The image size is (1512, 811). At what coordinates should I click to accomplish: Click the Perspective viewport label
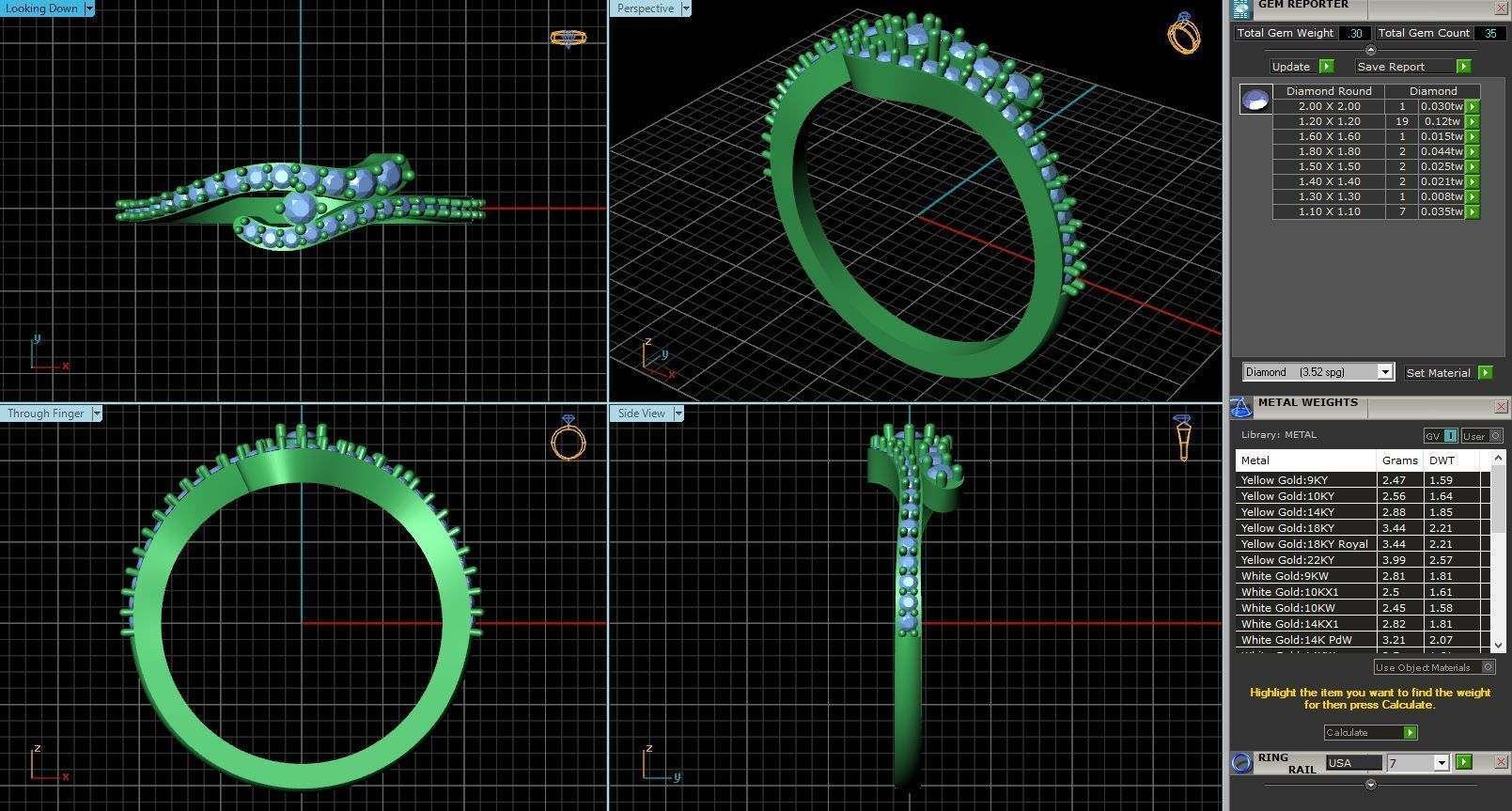[x=646, y=8]
